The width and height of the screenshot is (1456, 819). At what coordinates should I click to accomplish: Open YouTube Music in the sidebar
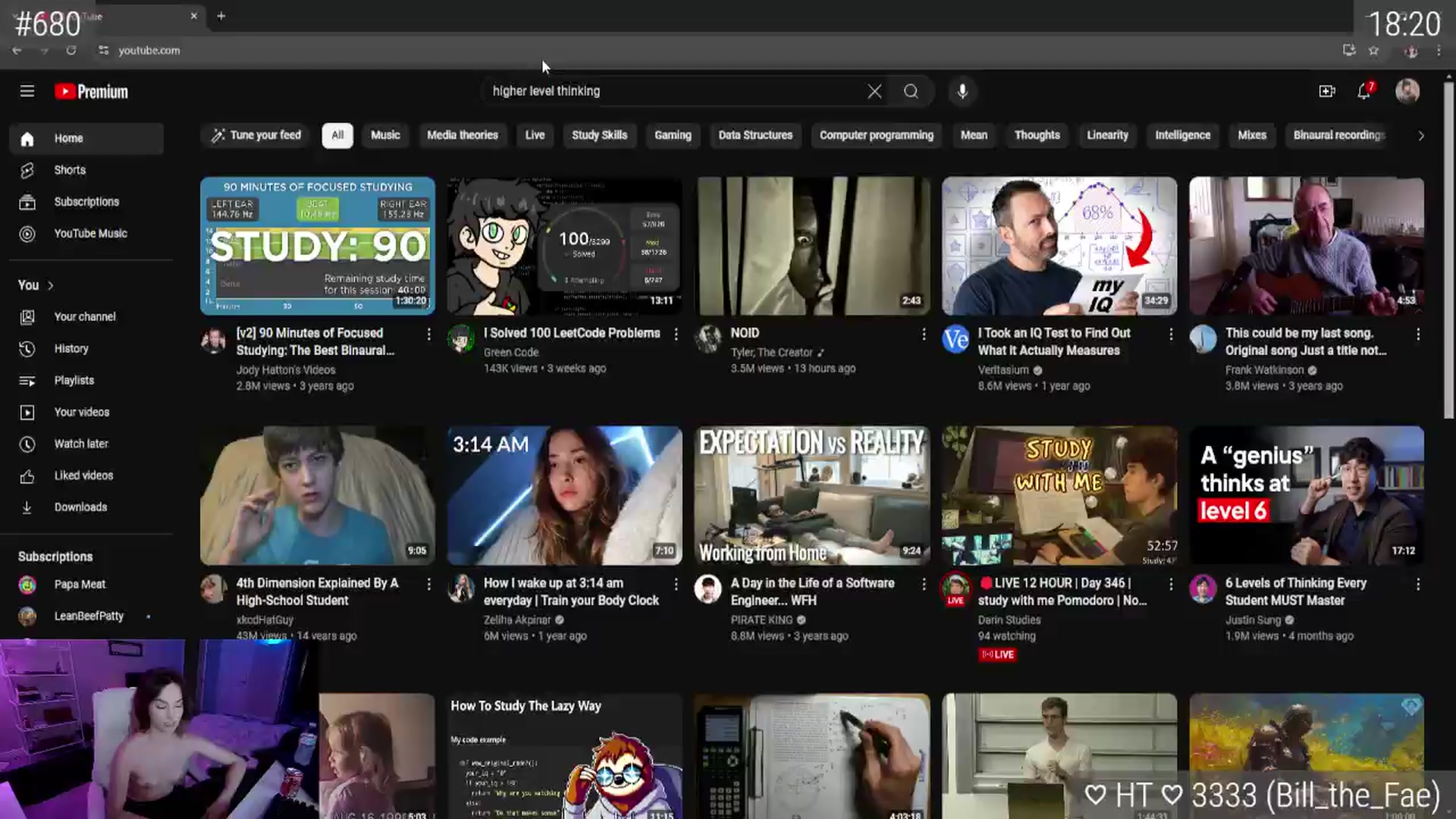point(86,234)
